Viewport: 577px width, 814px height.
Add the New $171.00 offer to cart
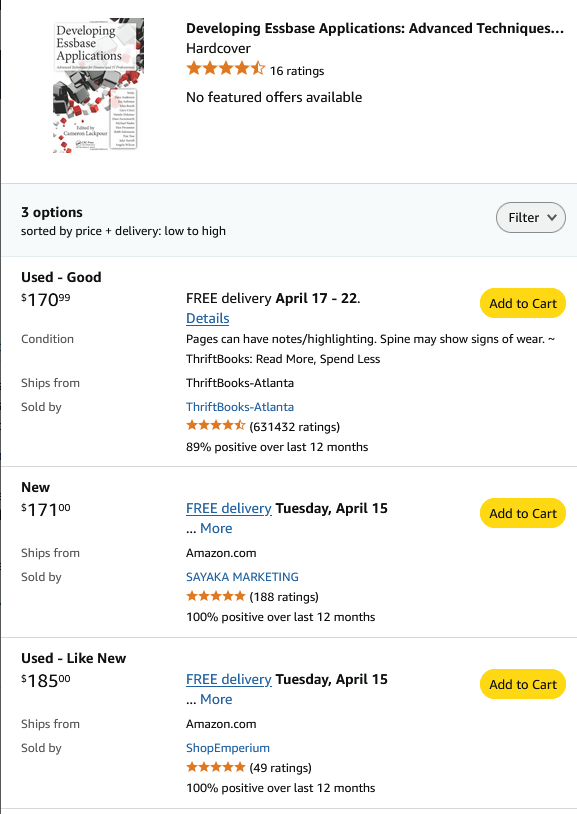click(522, 513)
